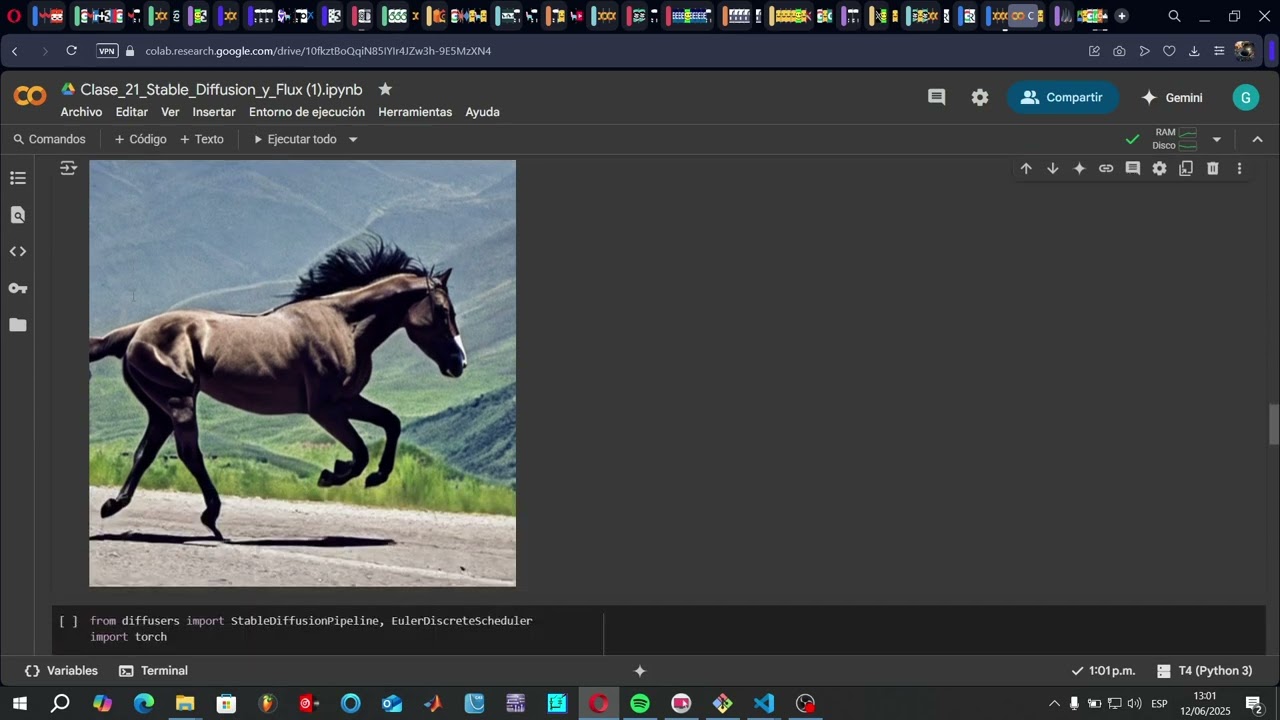1280x720 pixels.
Task: Open the Secrets key panel
Action: click(18, 288)
